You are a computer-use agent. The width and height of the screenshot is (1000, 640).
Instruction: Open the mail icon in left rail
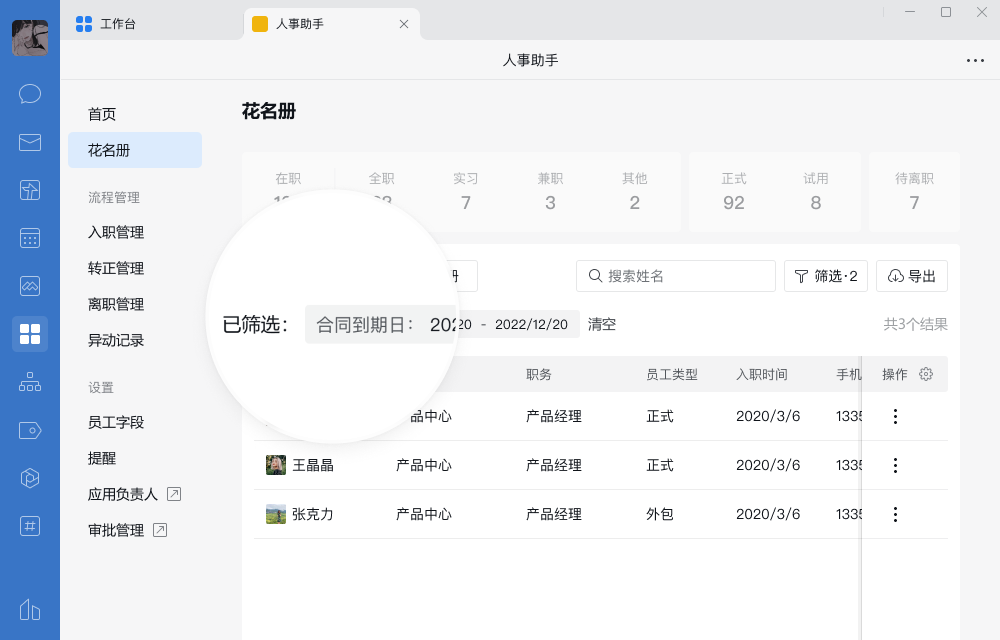tap(30, 142)
